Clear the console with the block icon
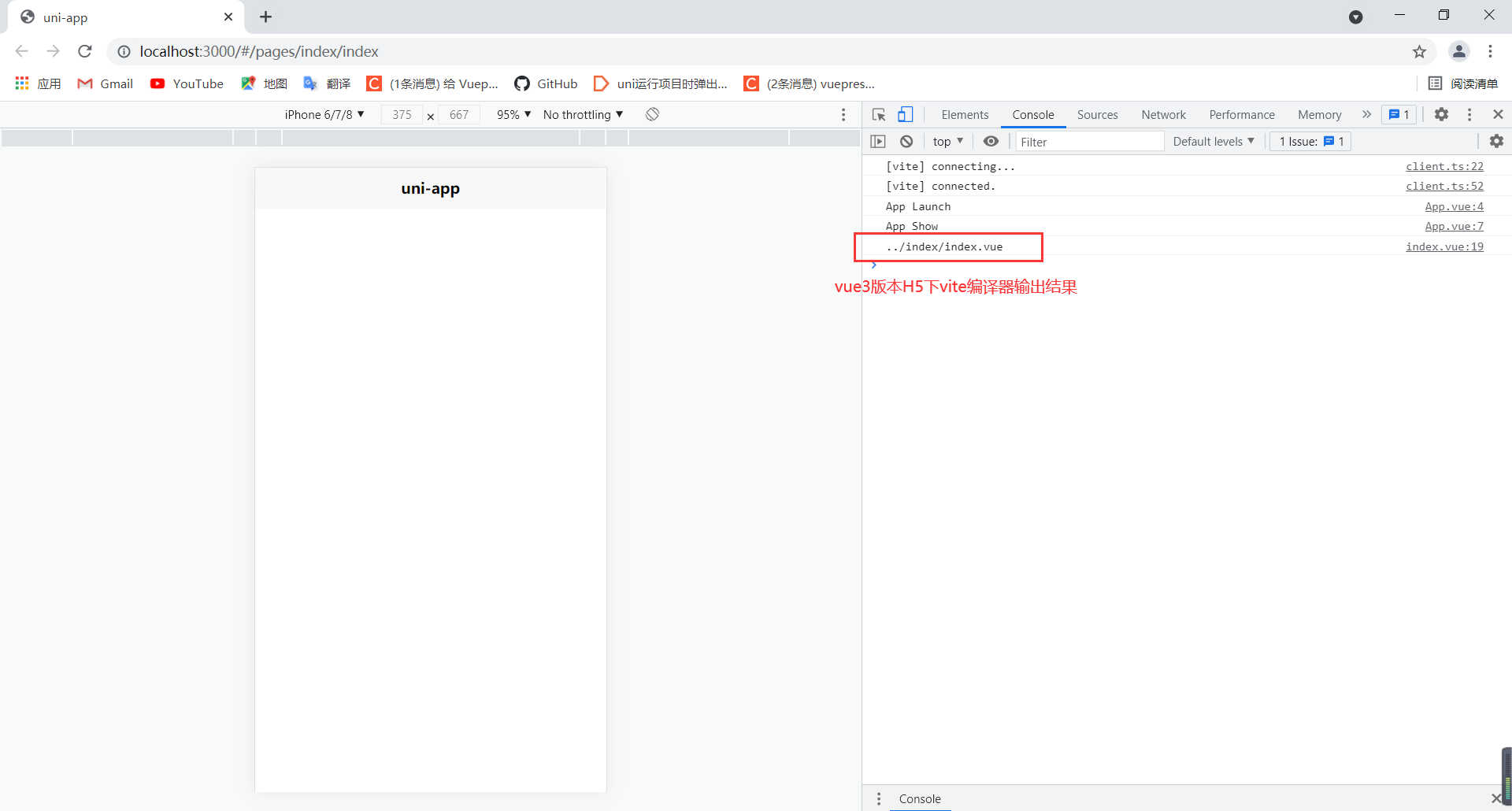 point(906,142)
